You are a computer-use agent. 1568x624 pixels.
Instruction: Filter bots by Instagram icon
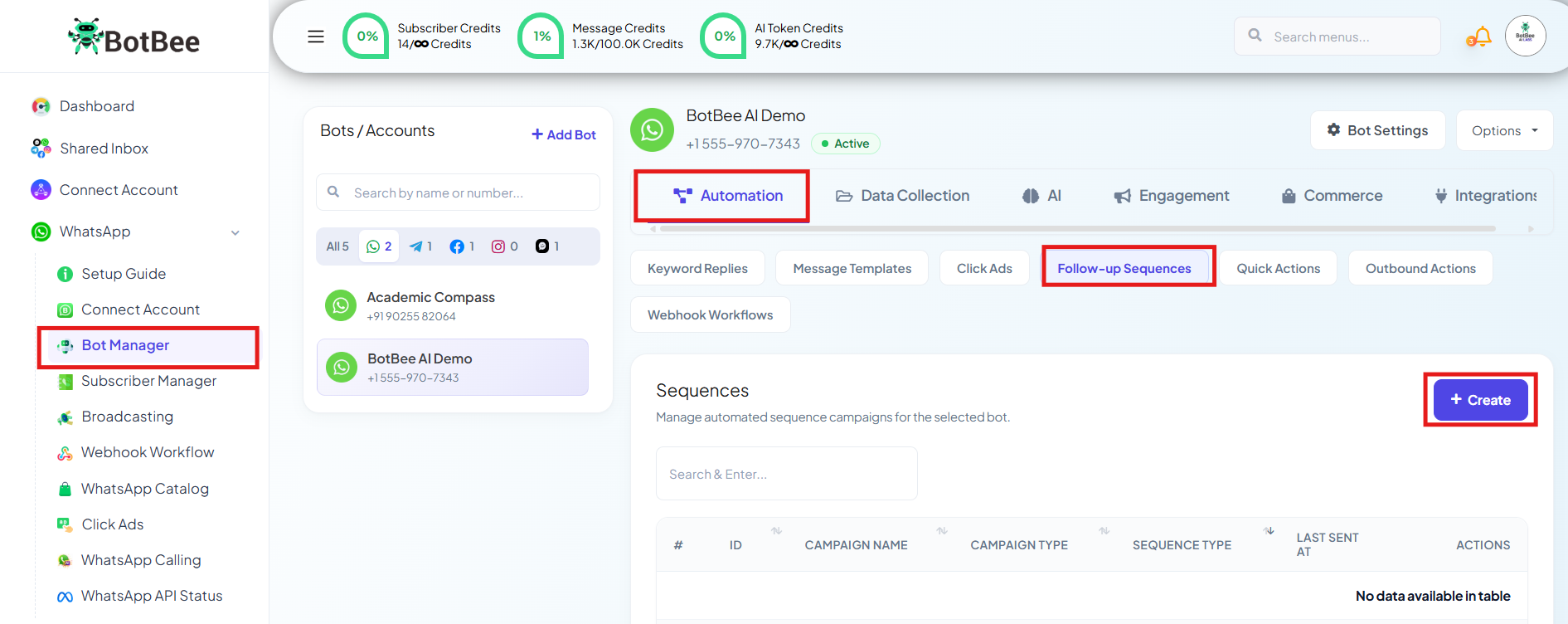505,246
